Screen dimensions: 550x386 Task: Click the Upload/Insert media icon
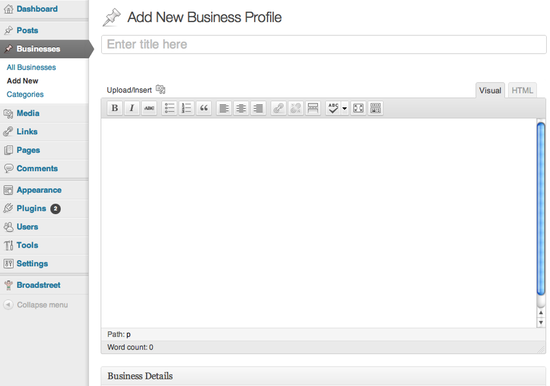[x=161, y=89]
